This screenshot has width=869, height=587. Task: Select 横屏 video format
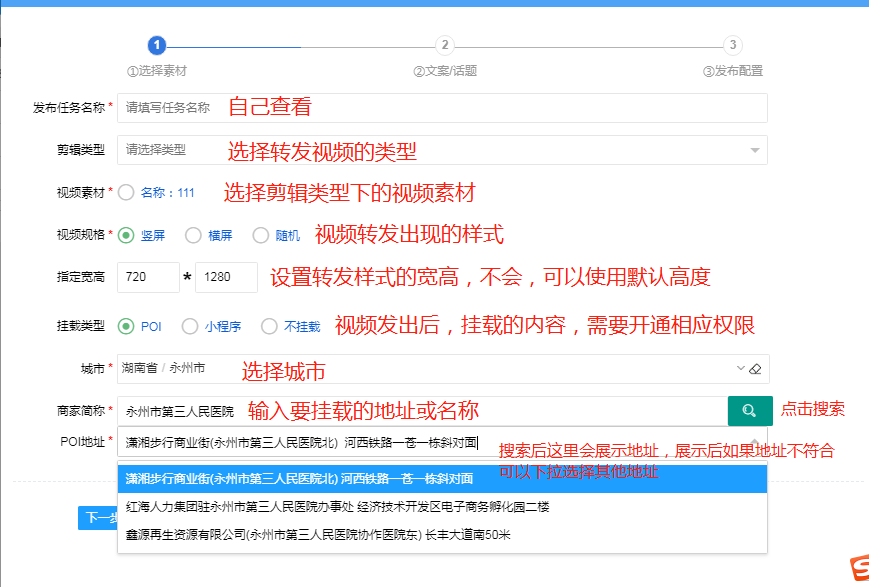pos(193,235)
